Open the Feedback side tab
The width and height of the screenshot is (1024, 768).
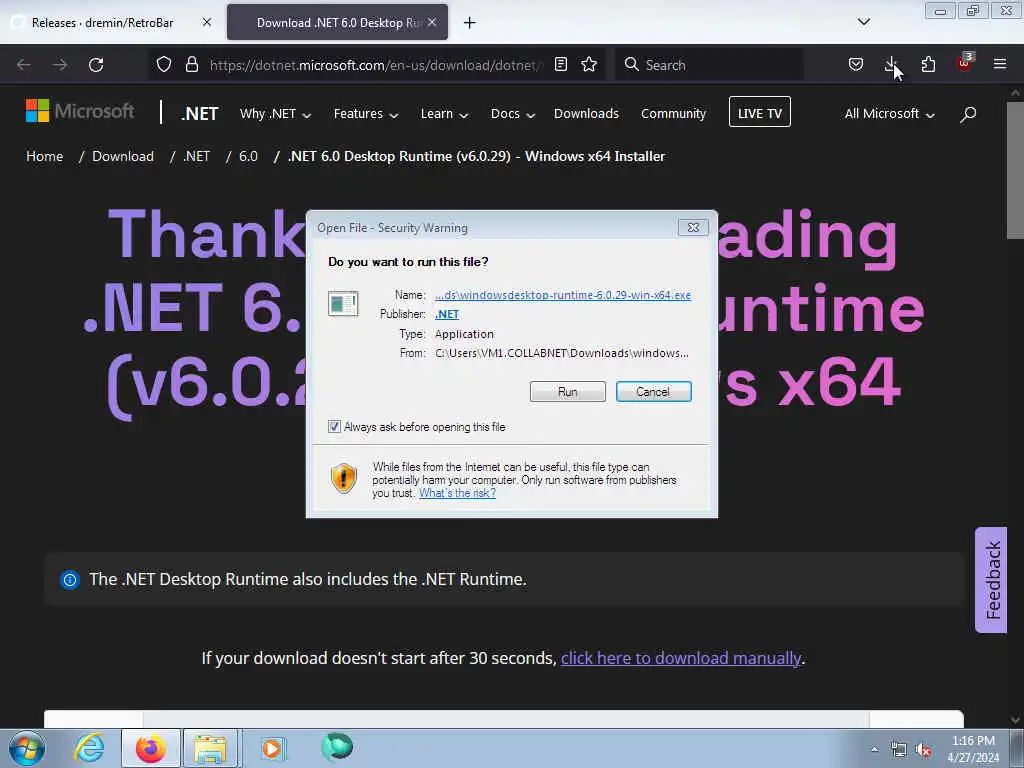pos(991,580)
